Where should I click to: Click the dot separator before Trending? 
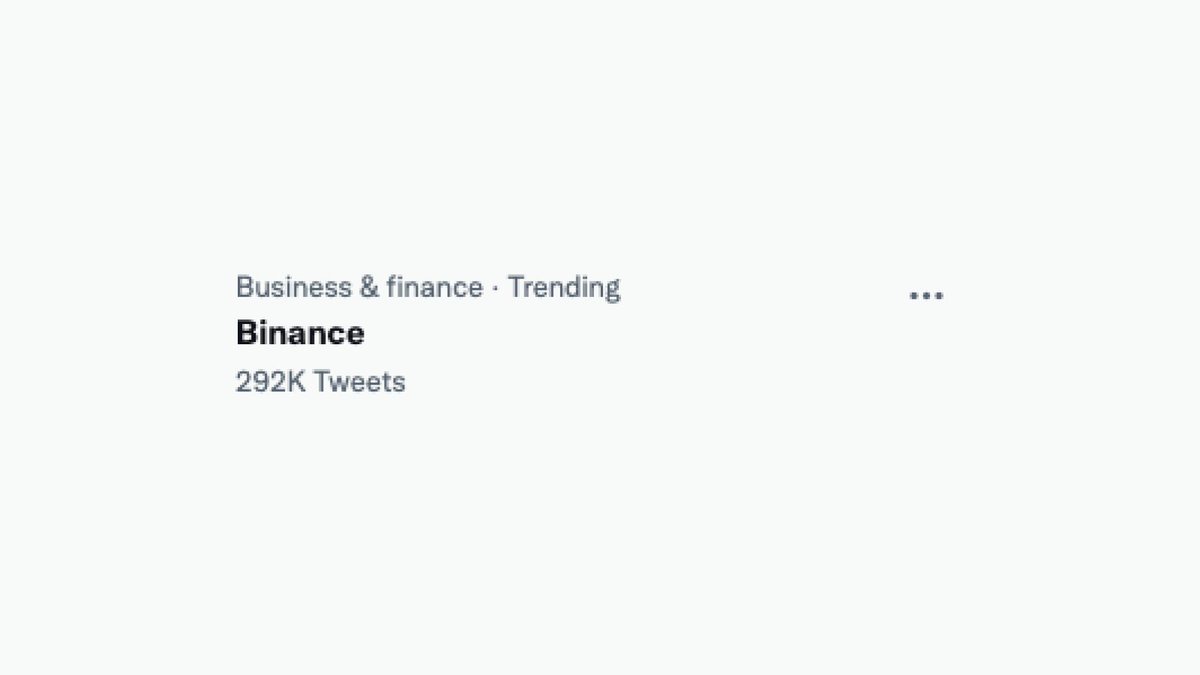click(x=495, y=289)
